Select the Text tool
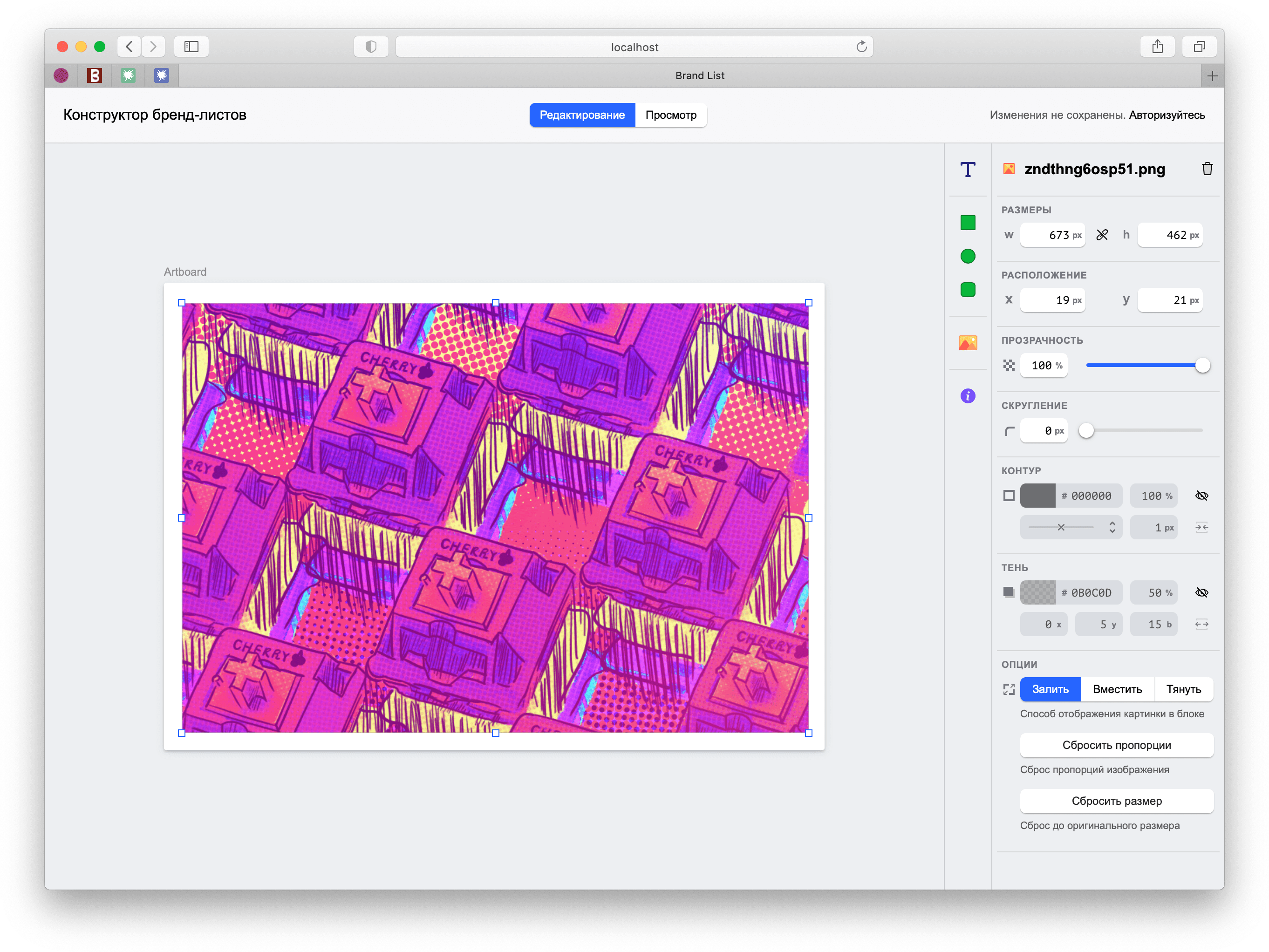 tap(968, 169)
